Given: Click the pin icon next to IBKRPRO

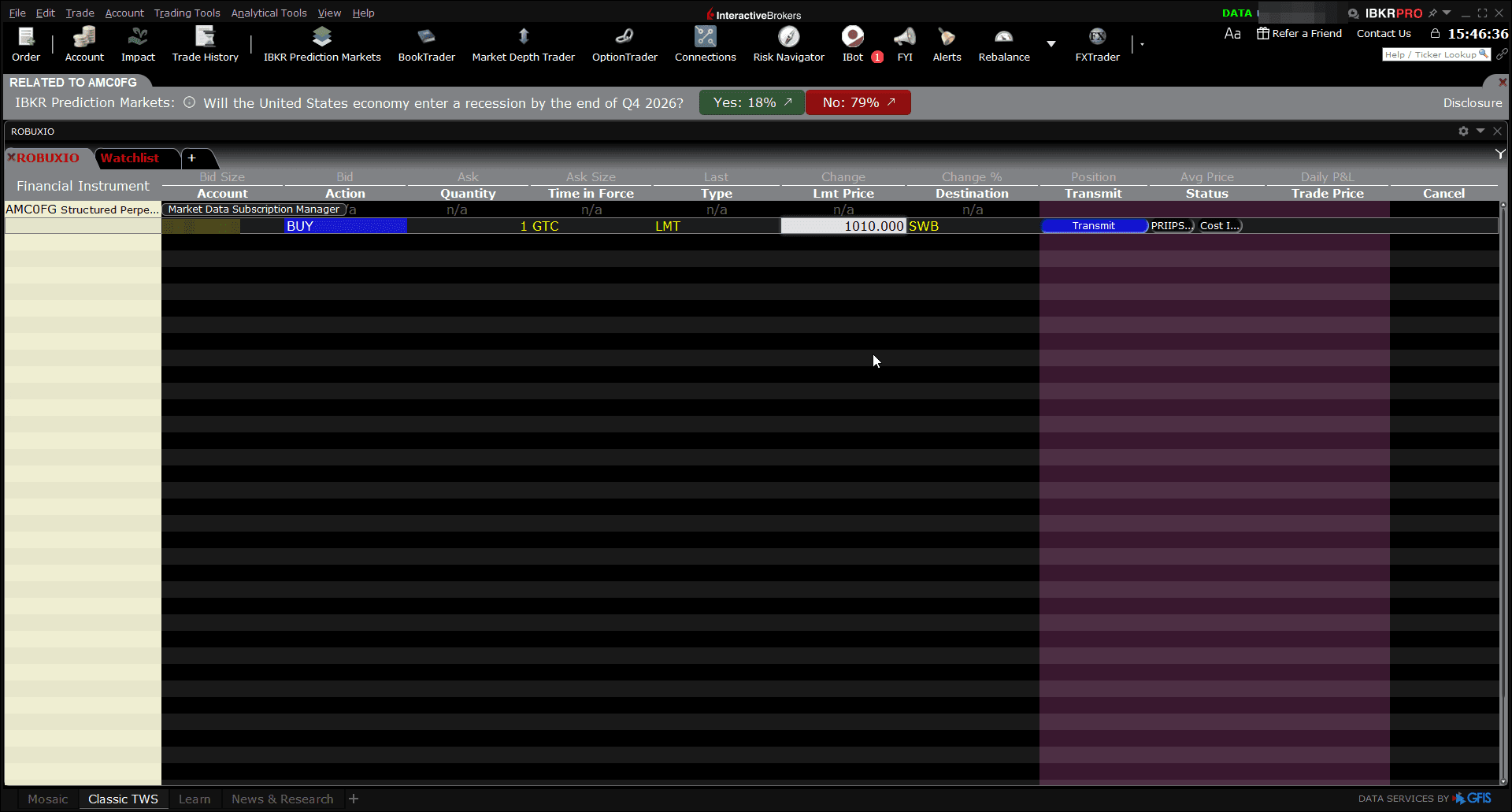Looking at the screenshot, I should click(1432, 13).
